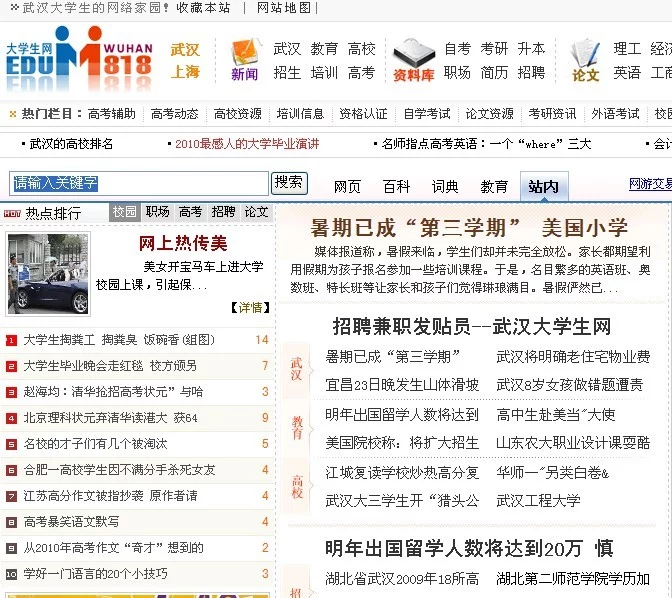
Task: Choose 上海 city link near the logo
Action: (x=185, y=72)
